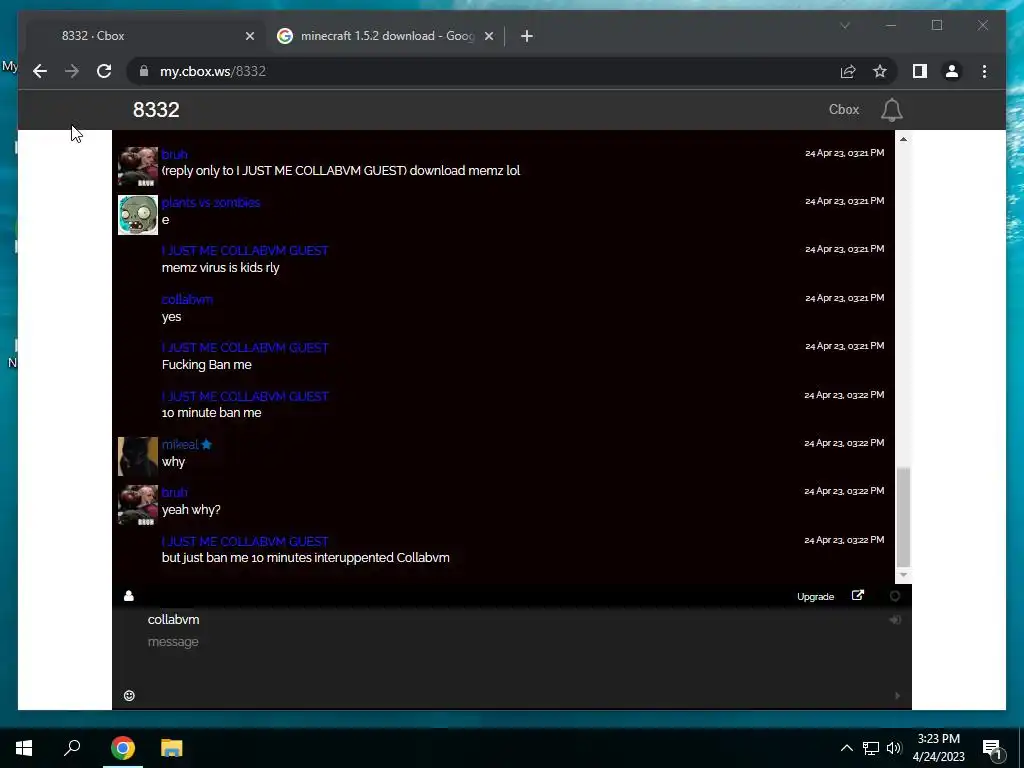The height and width of the screenshot is (768, 1024).
Task: Click the chat scrollbar thumb
Action: tap(903, 517)
